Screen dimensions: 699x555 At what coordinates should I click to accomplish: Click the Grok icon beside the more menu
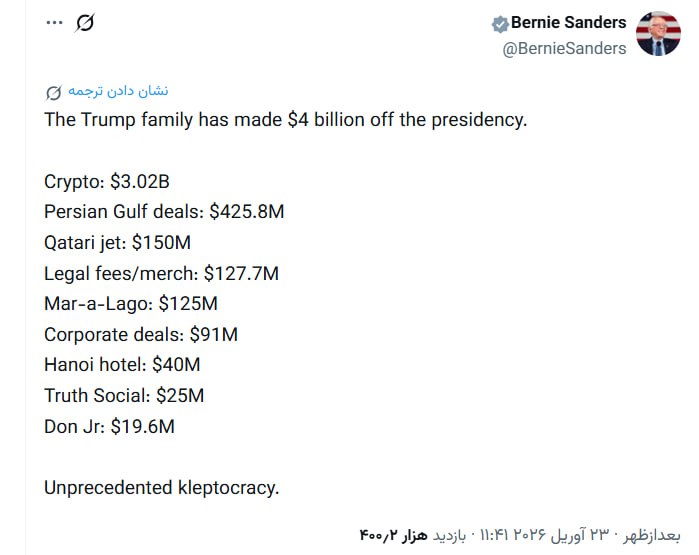point(85,22)
